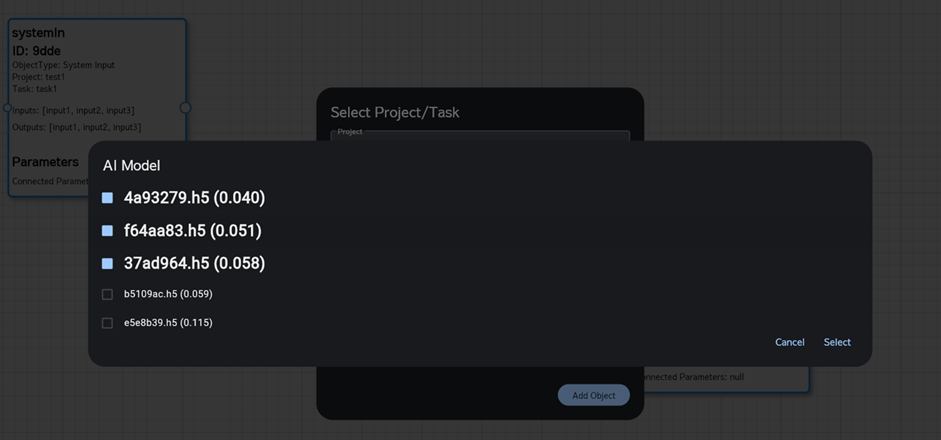Enable the b5109ac.h5 model checkbox
The height and width of the screenshot is (440, 941).
coord(107,294)
